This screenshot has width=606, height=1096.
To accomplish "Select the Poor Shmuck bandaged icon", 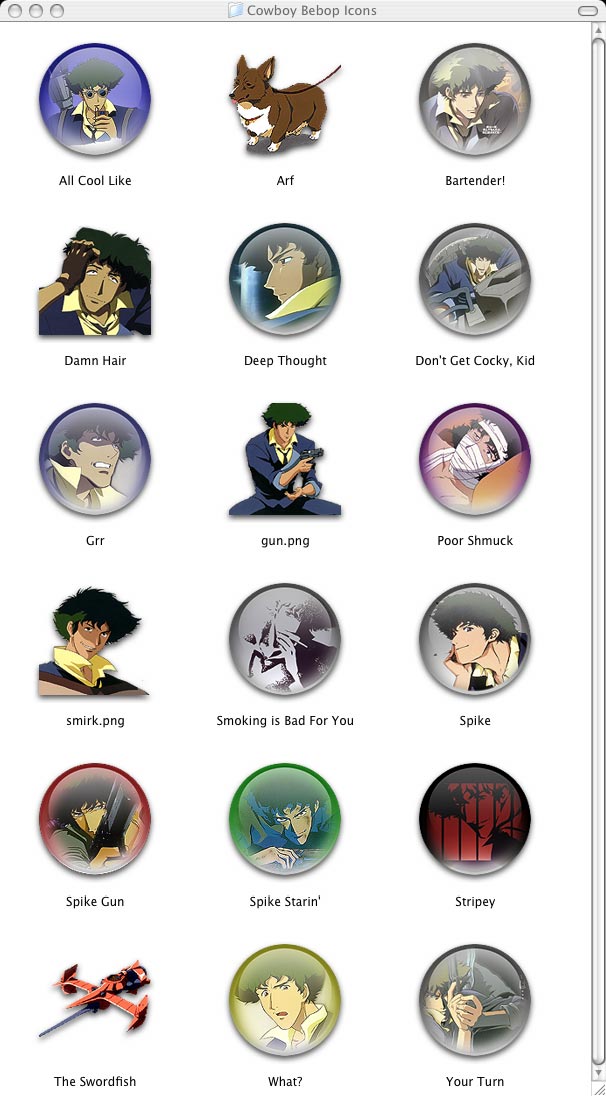I will (475, 459).
